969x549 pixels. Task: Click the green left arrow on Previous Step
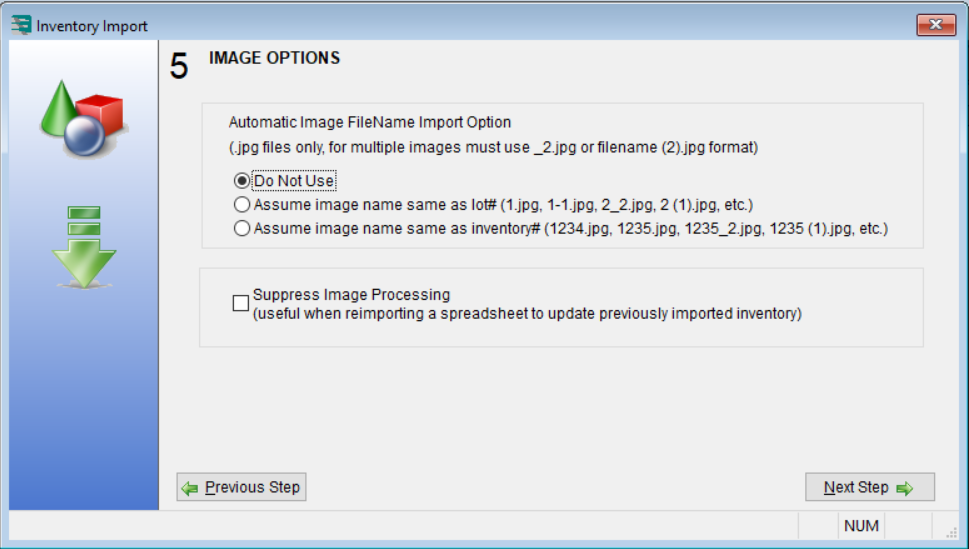click(x=190, y=488)
